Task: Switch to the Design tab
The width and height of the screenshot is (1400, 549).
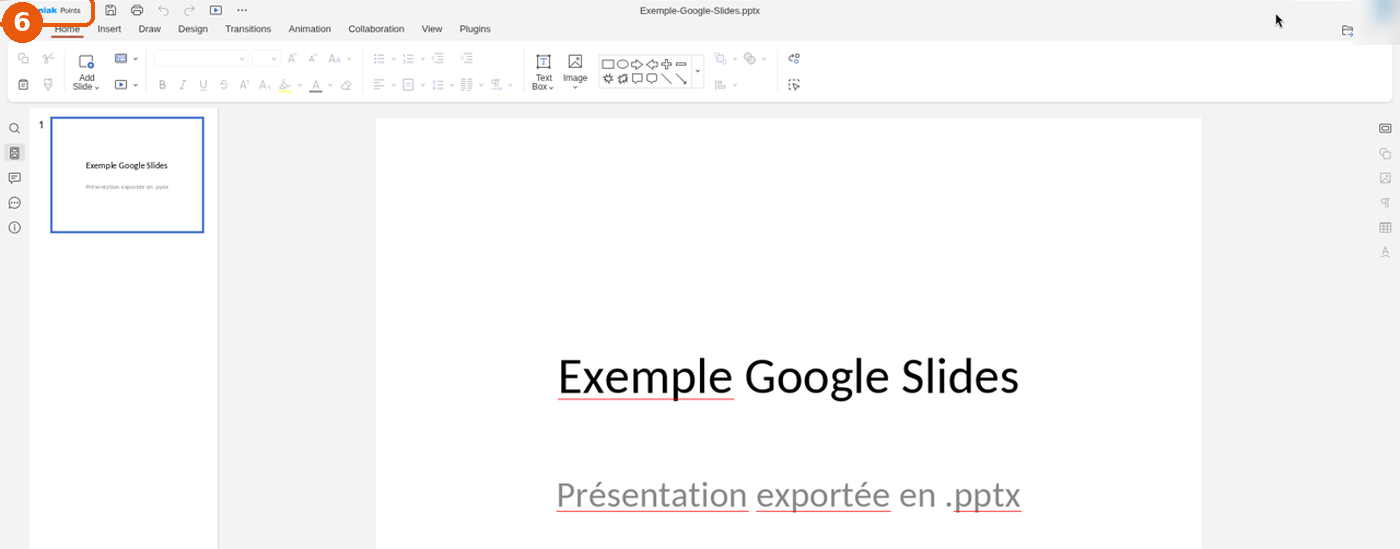Action: (x=193, y=29)
